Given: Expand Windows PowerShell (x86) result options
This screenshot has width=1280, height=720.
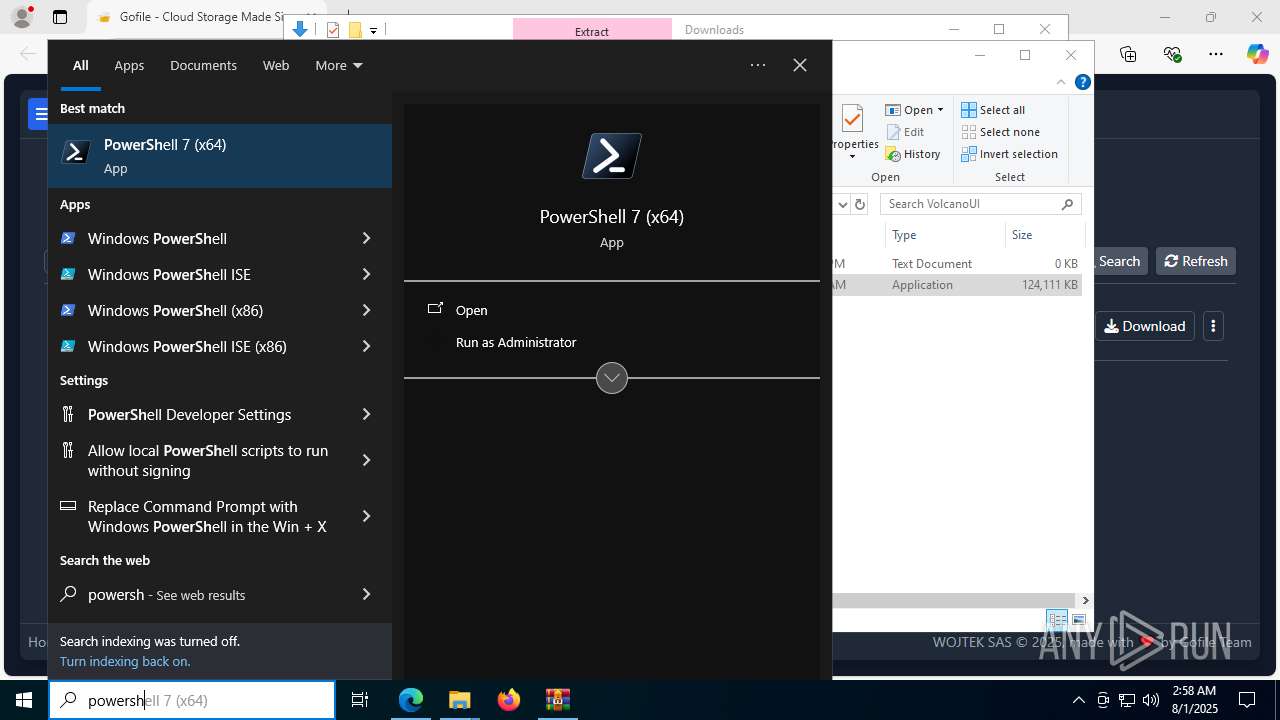Looking at the screenshot, I should click(x=366, y=310).
